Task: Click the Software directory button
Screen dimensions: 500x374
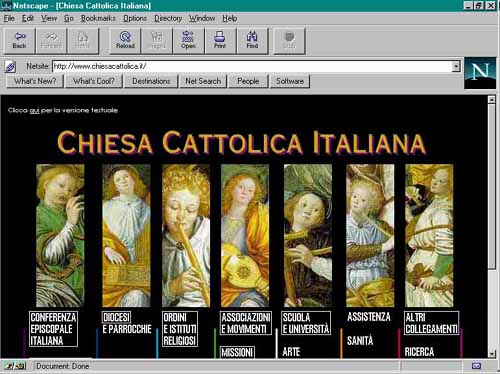Action: (x=290, y=81)
